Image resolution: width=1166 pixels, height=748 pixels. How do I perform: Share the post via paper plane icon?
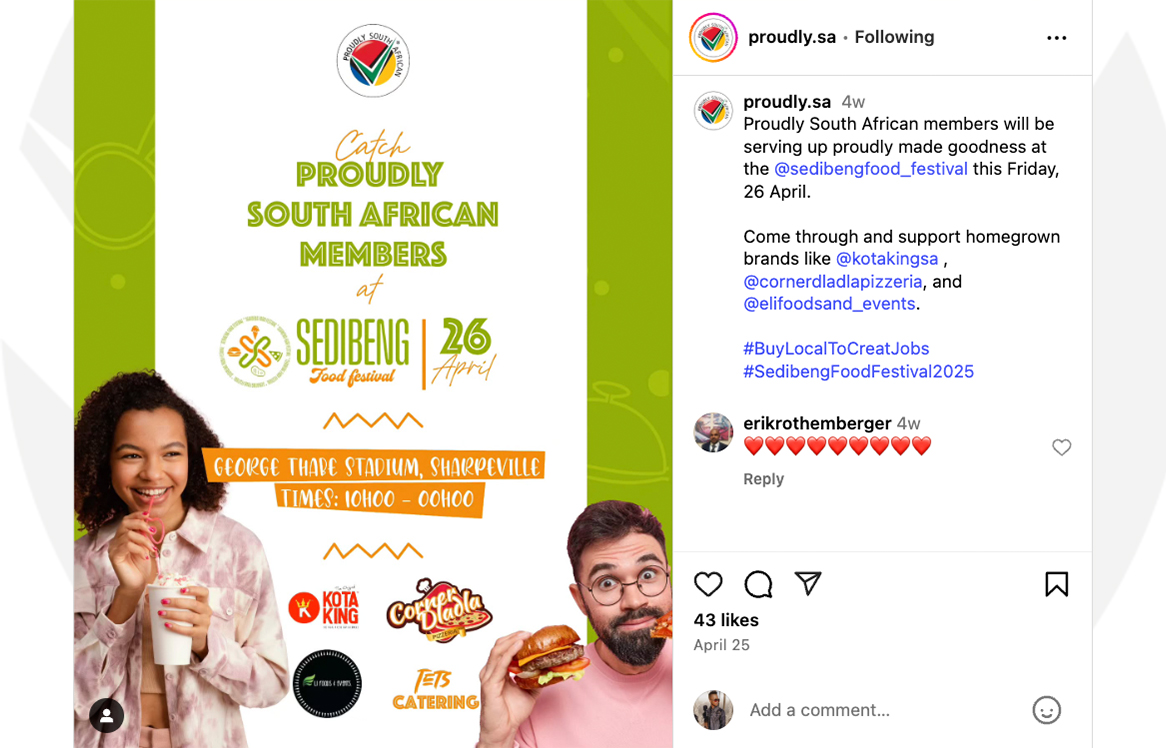click(808, 584)
